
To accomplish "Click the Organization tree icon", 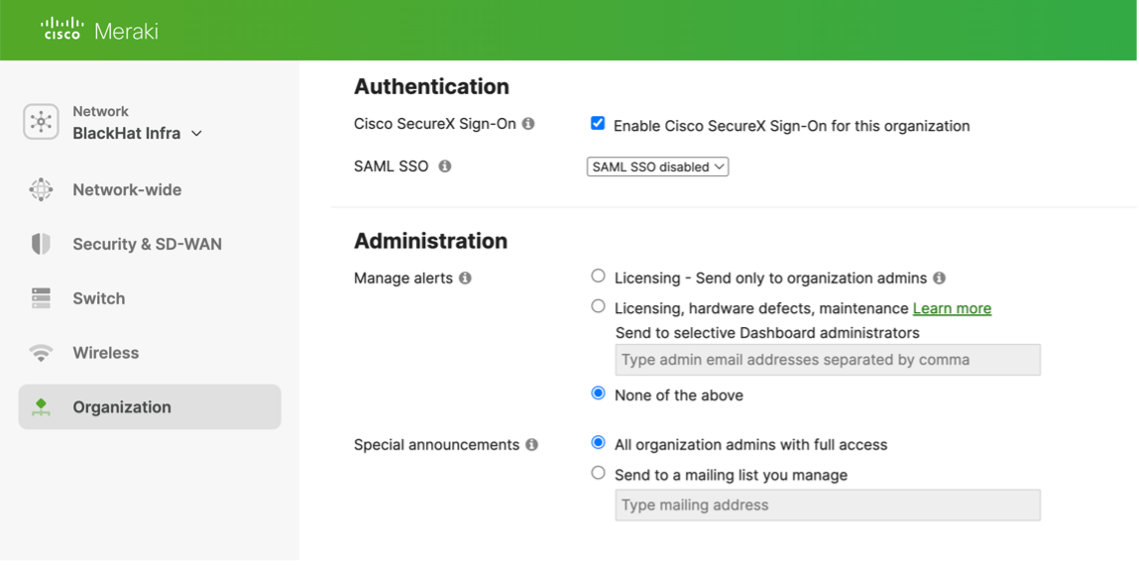I will pos(41,407).
